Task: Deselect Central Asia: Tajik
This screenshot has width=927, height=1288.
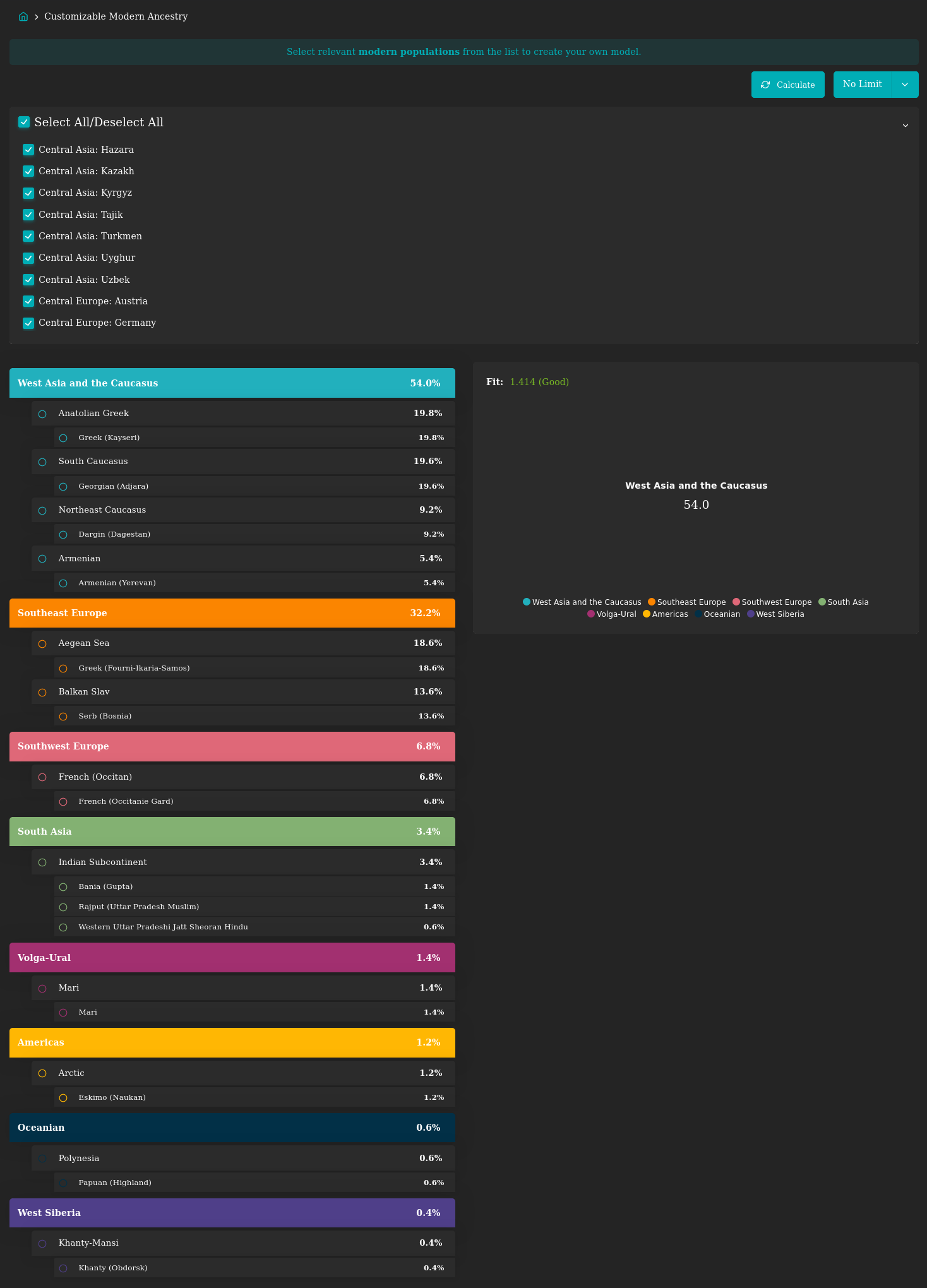Action: (28, 215)
